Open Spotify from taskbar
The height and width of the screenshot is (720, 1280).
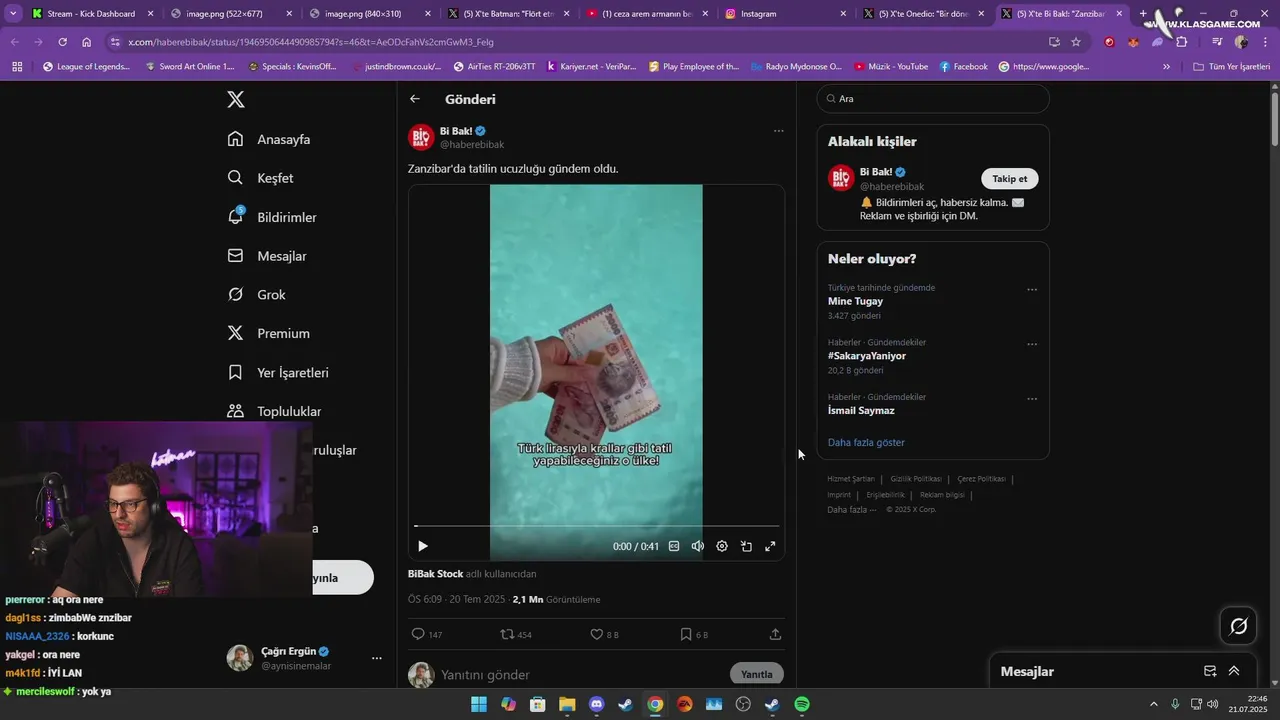(802, 704)
